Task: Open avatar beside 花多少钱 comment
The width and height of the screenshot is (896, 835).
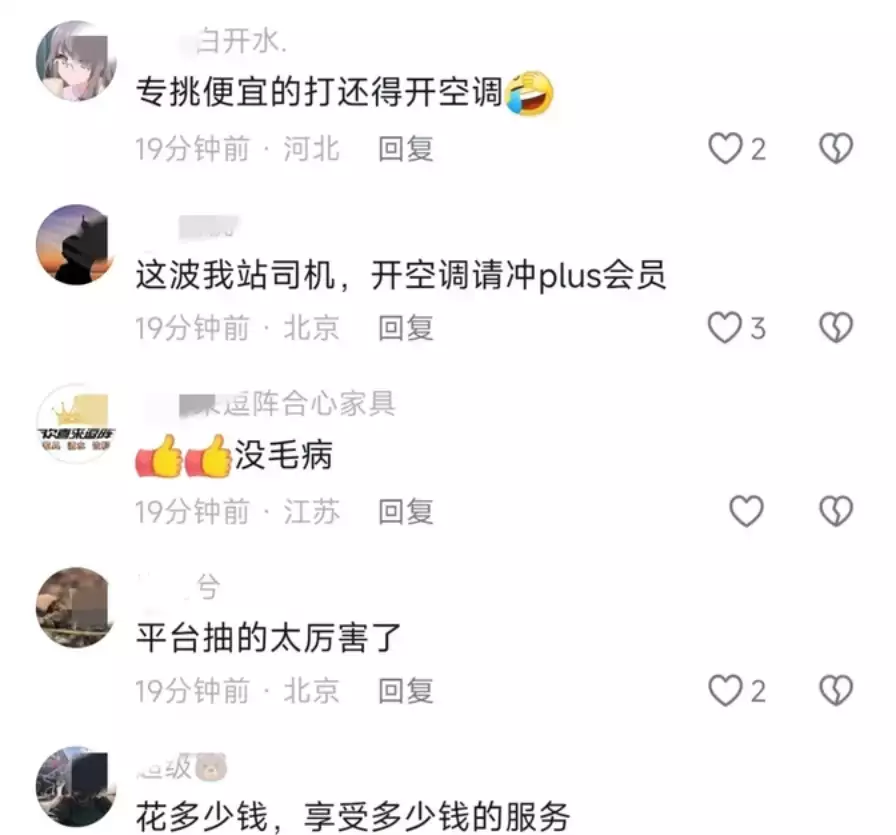Action: click(x=76, y=787)
